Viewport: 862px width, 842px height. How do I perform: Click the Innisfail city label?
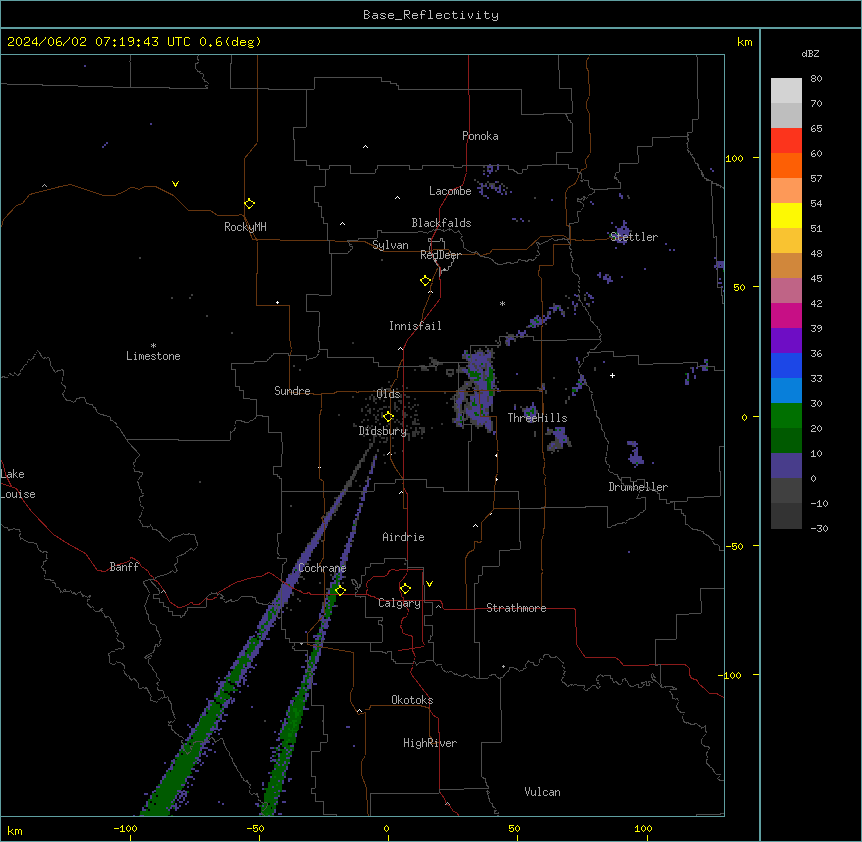pyautogui.click(x=415, y=326)
